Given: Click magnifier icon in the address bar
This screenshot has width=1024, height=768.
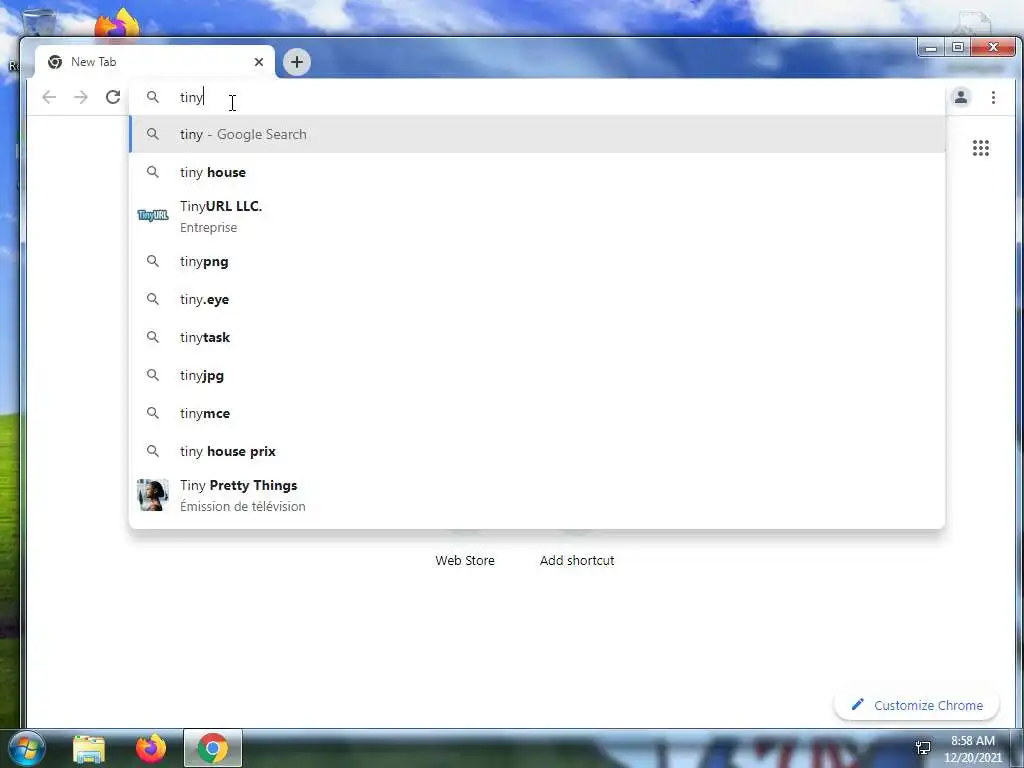Looking at the screenshot, I should (x=152, y=97).
